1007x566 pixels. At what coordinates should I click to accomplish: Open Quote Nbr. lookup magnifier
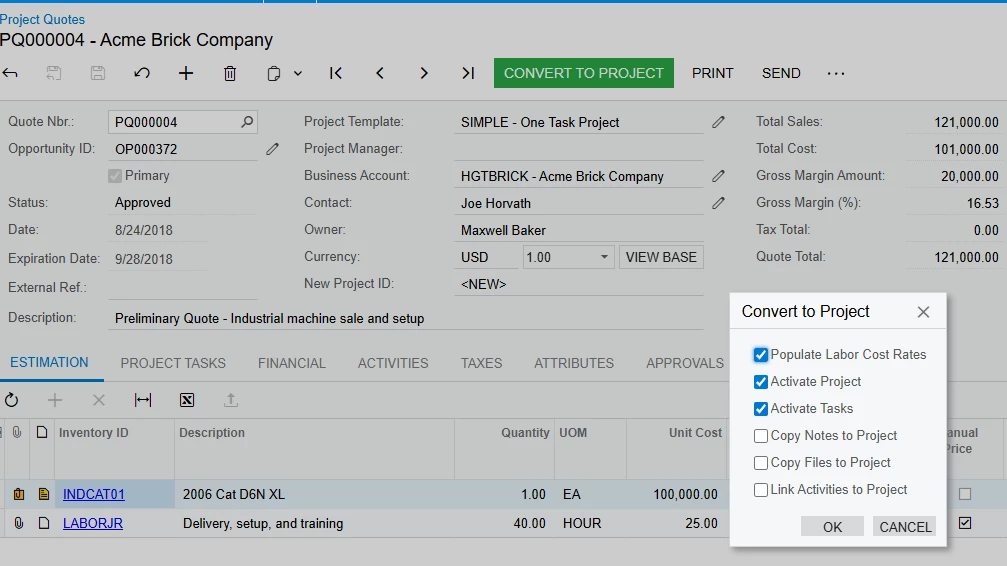tap(247, 121)
